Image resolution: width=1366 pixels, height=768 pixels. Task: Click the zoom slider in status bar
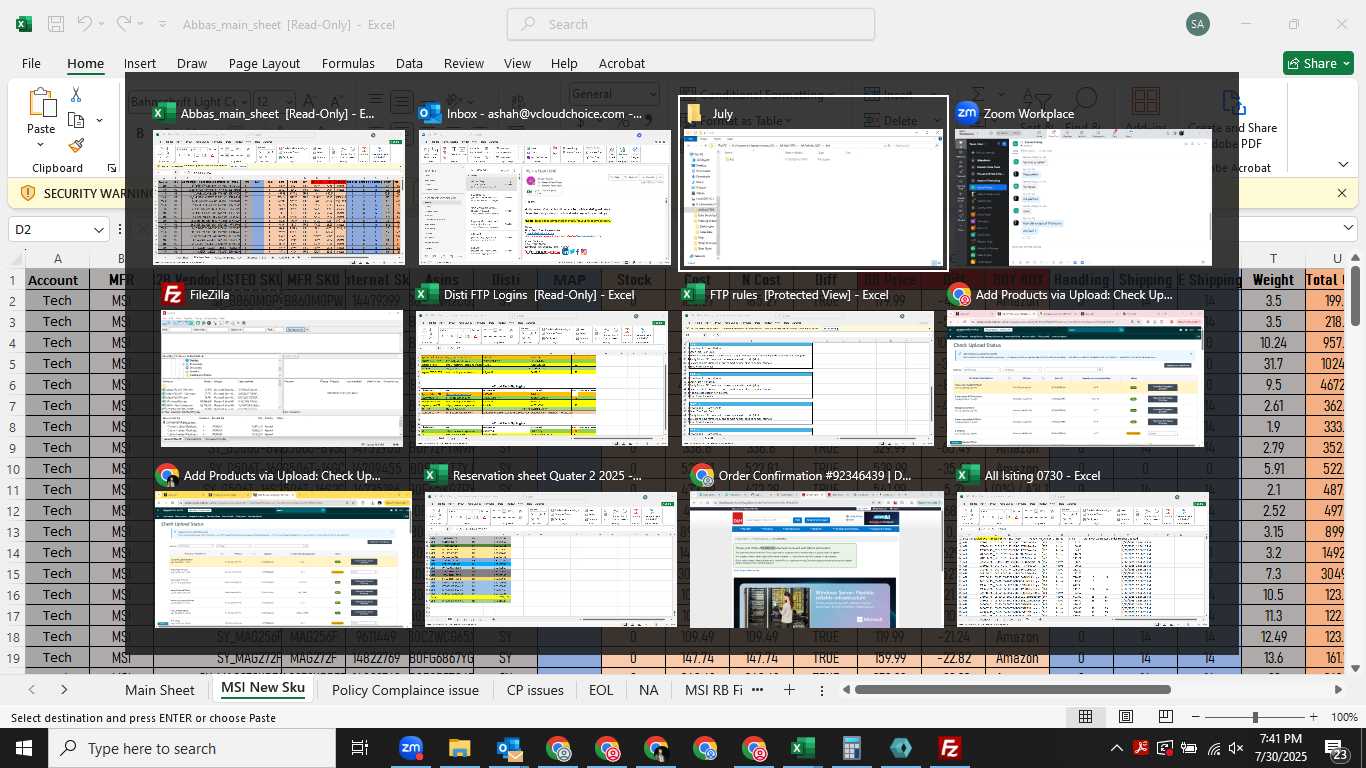pyautogui.click(x=1255, y=717)
